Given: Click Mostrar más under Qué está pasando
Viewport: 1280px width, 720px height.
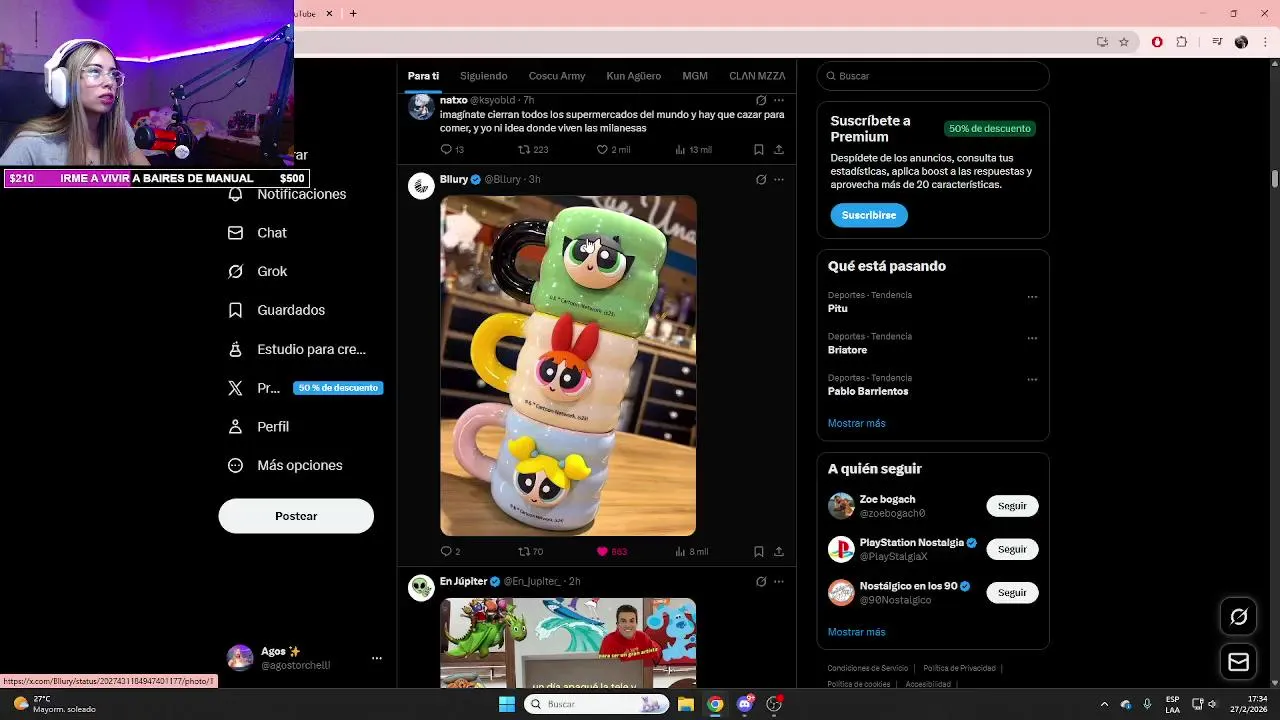Looking at the screenshot, I should coord(856,423).
